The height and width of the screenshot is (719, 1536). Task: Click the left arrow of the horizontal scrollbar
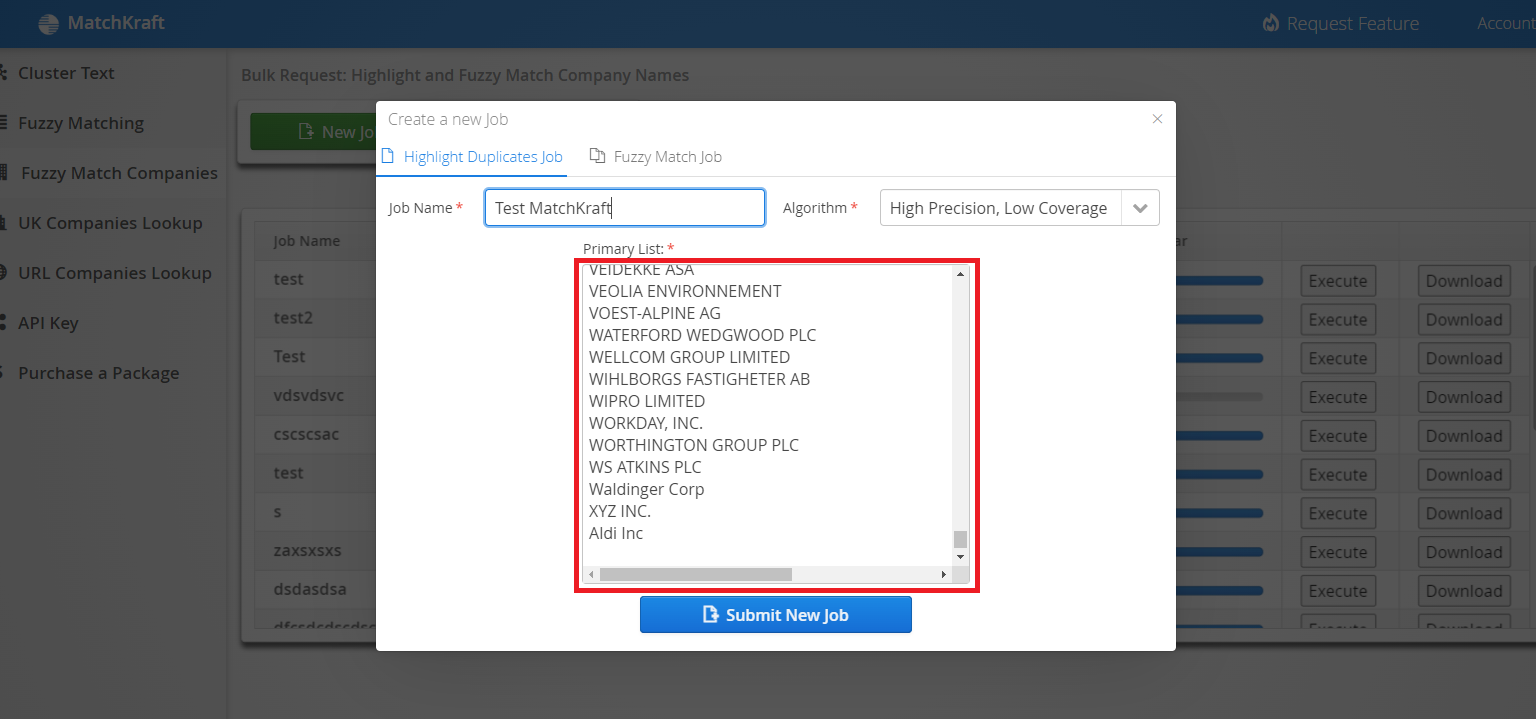point(591,575)
